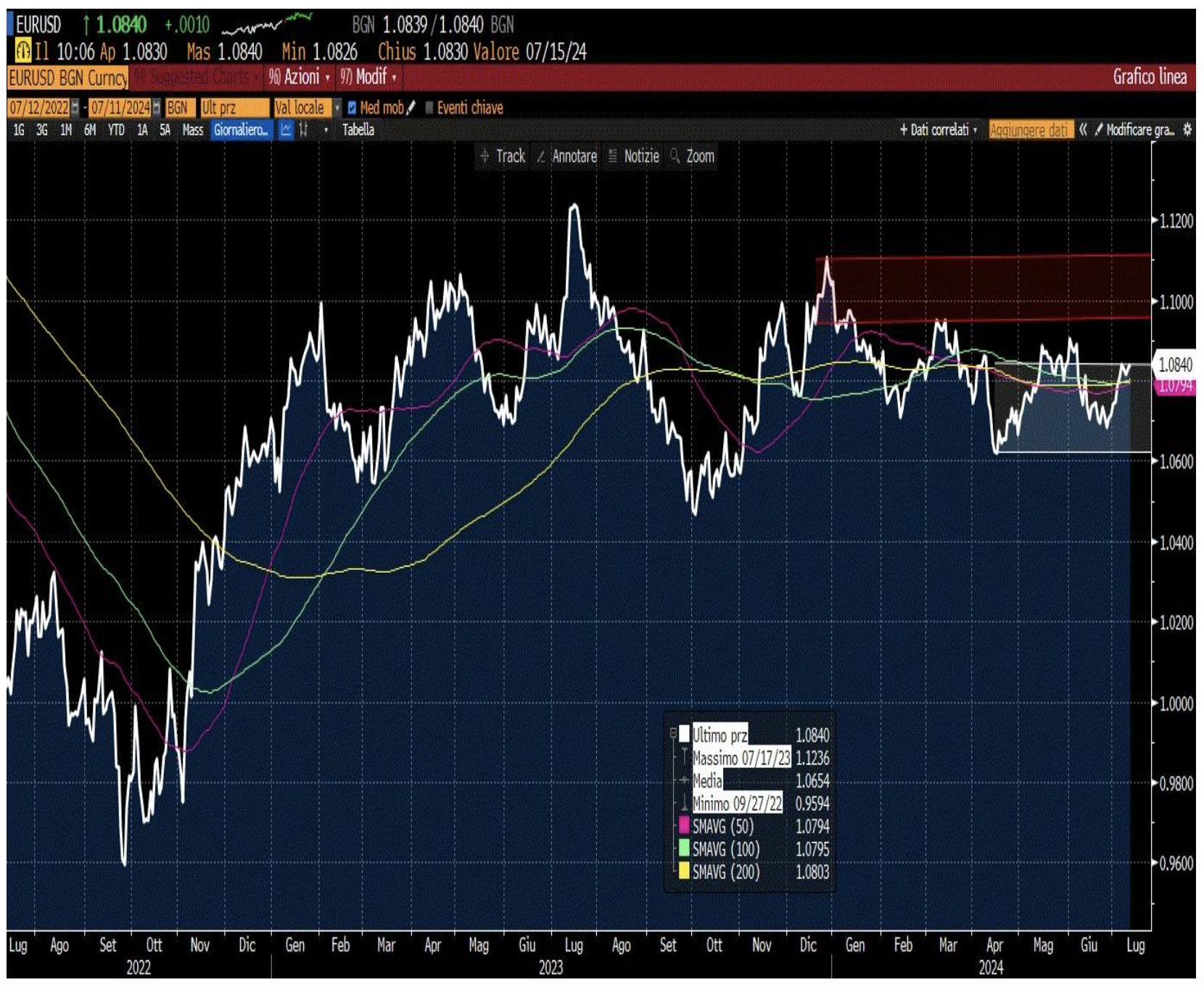Toggle the Med mob checkbox
This screenshot has width=1204, height=985.
coord(352,107)
